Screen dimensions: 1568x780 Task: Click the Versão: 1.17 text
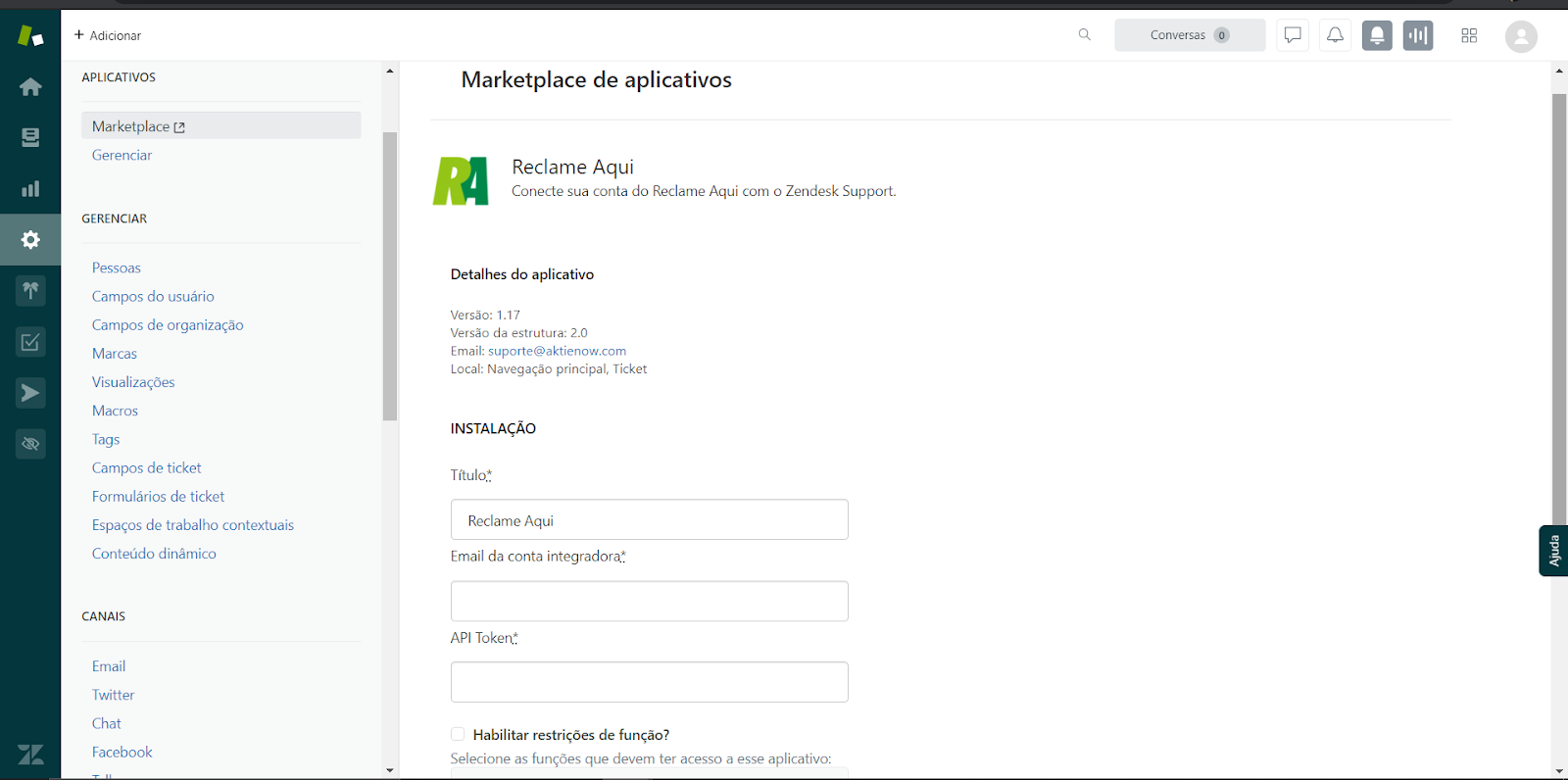click(485, 315)
